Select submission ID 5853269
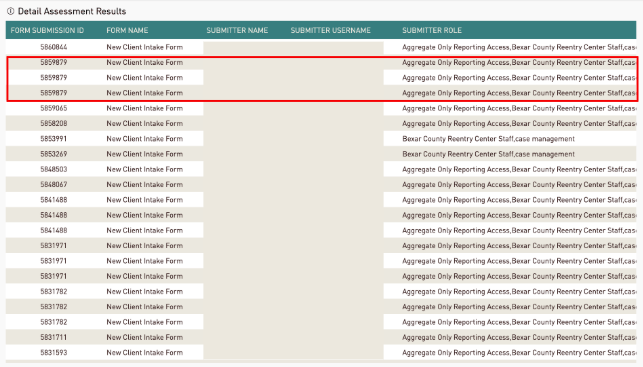The height and width of the screenshot is (367, 643). 54,154
